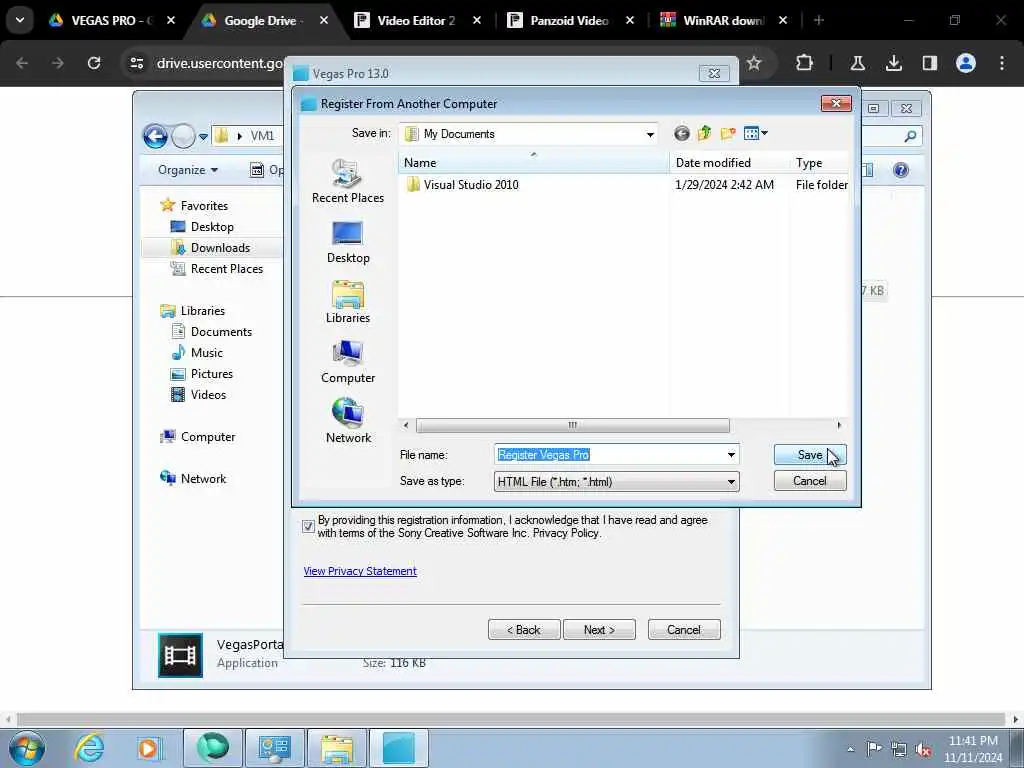Viewport: 1024px width, 768px height.
Task: Click the Explorer help question mark icon
Action: coord(901,170)
